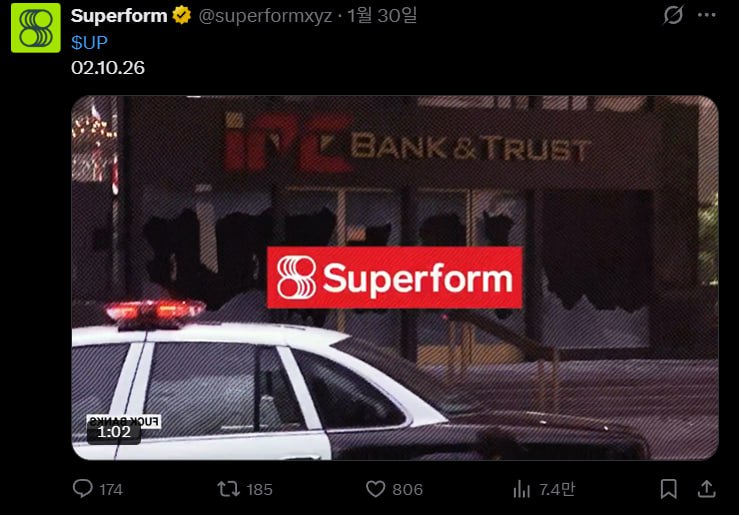Click the share upload-arrow icon
The width and height of the screenshot is (739, 515).
[x=706, y=489]
